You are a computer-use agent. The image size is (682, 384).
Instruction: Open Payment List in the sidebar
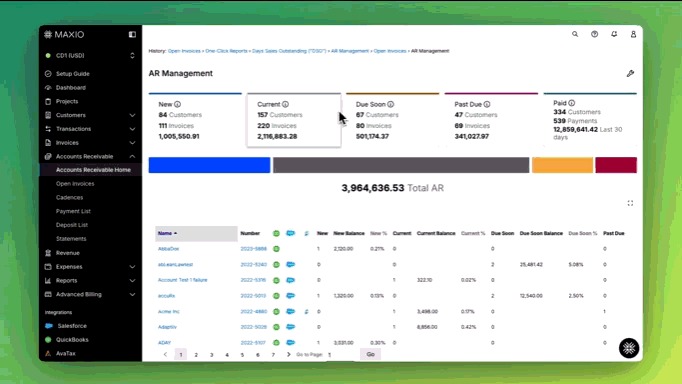coord(73,211)
